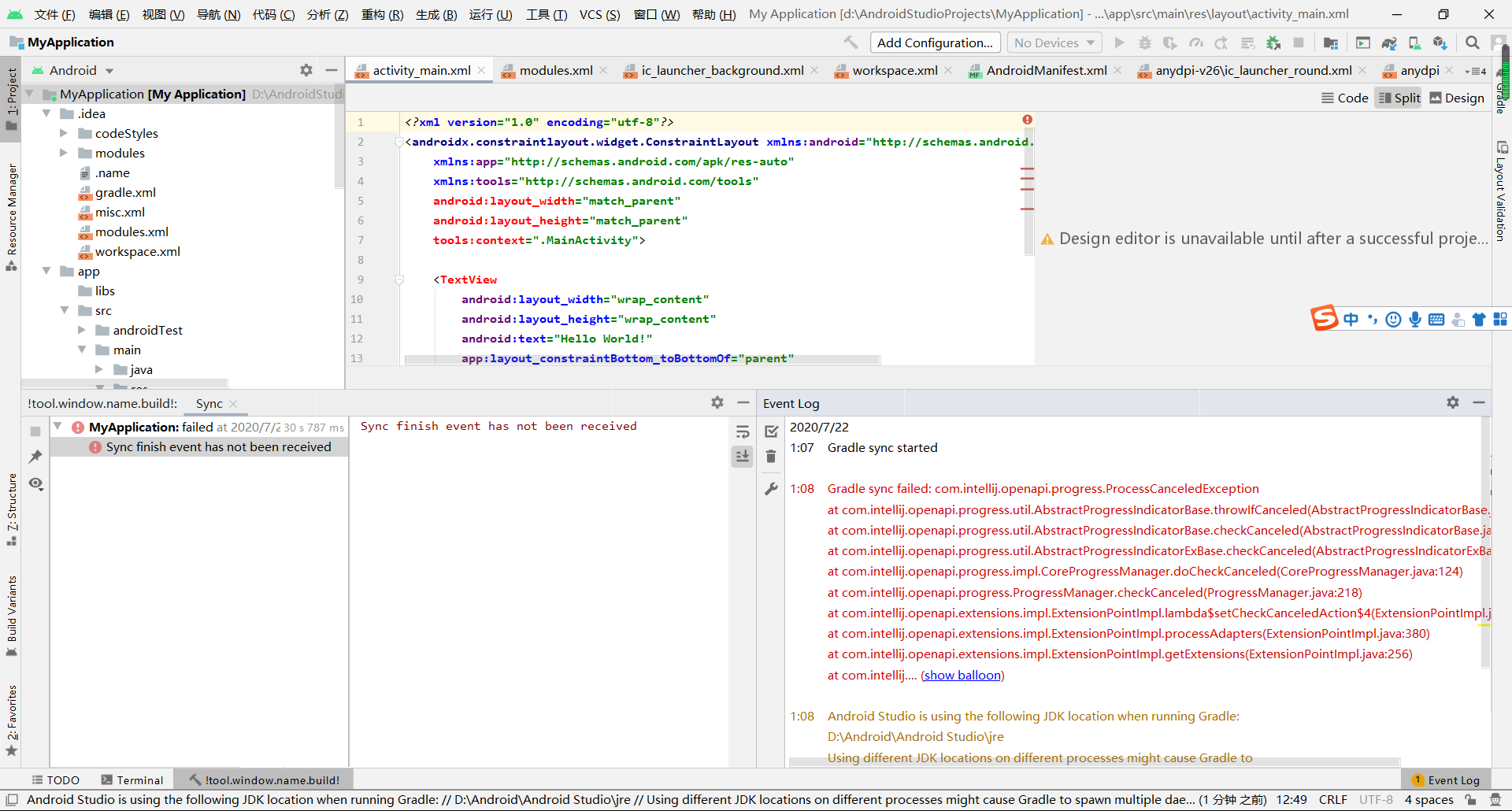Collapse the modules folder under .idea
Screen dimensions: 1512x811
coord(63,153)
